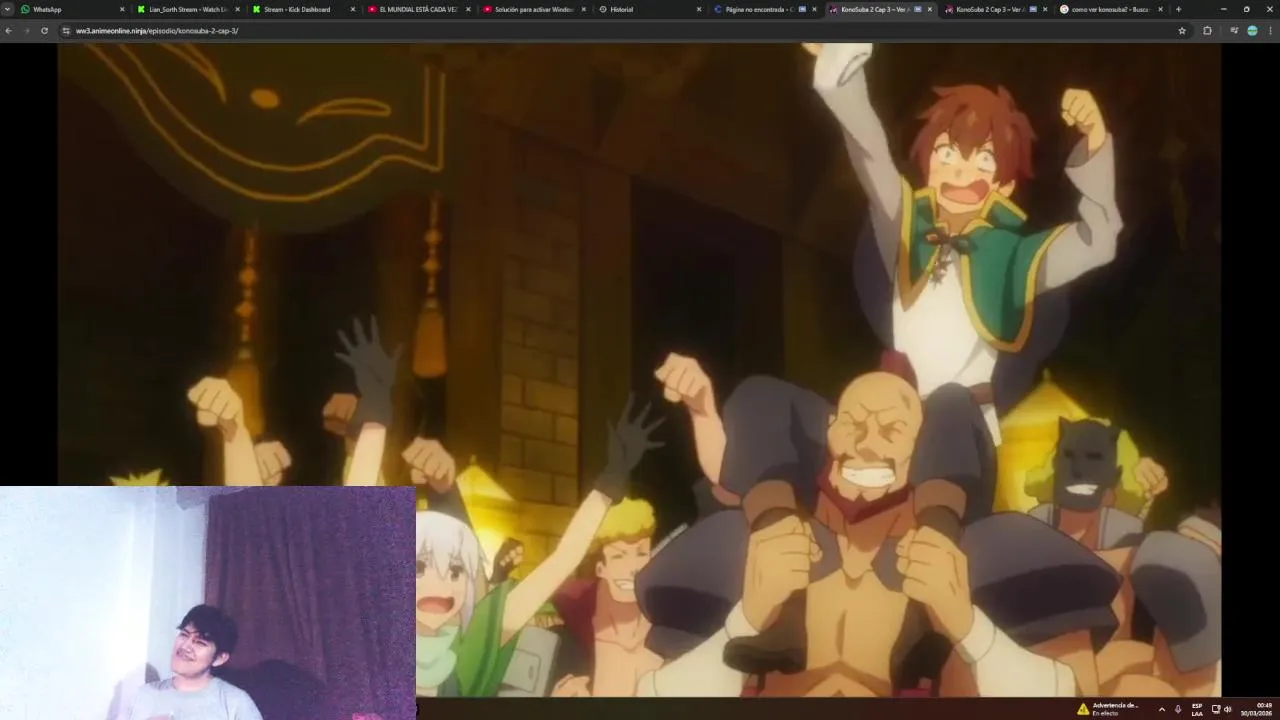Viewport: 1280px width, 720px height.
Task: Close the active KonoSuba 2 Cap 3 tab
Action: pos(930,9)
